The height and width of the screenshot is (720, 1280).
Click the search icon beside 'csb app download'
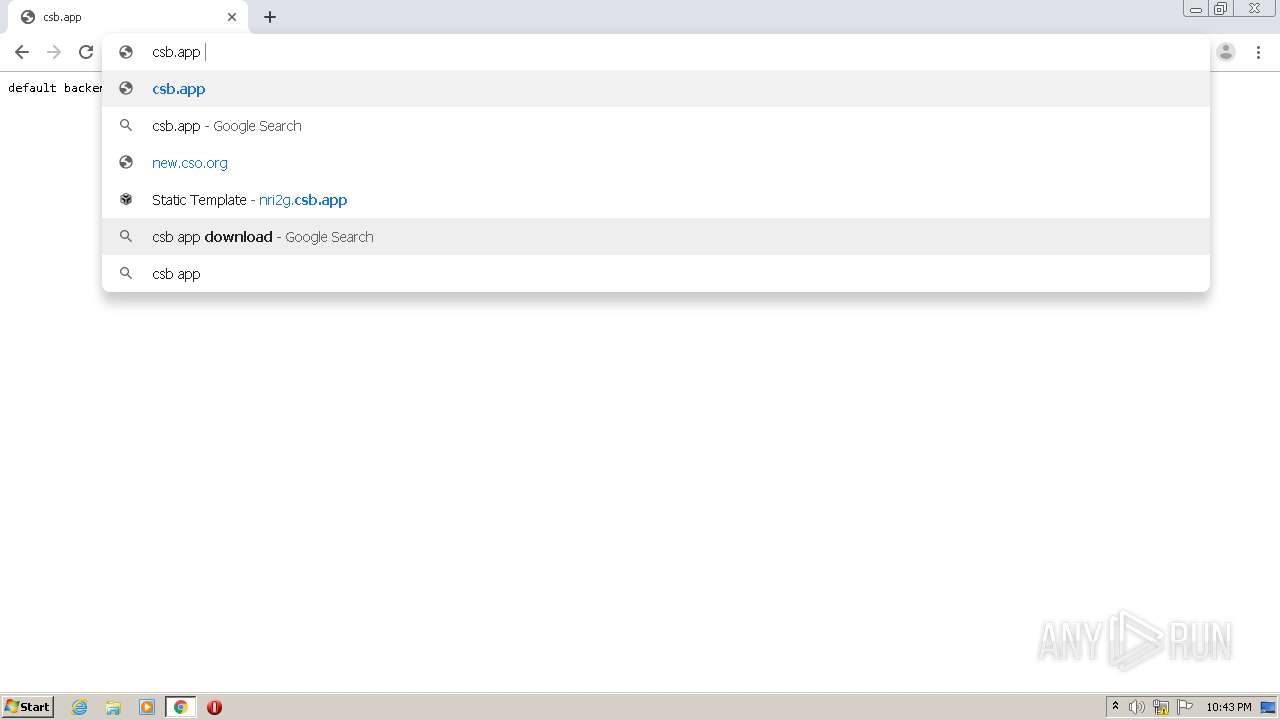pos(126,237)
